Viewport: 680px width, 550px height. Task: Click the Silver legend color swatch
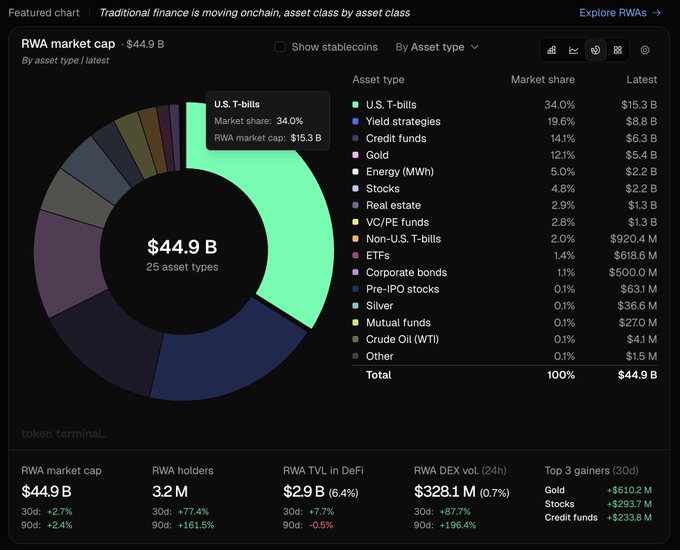[x=356, y=305]
